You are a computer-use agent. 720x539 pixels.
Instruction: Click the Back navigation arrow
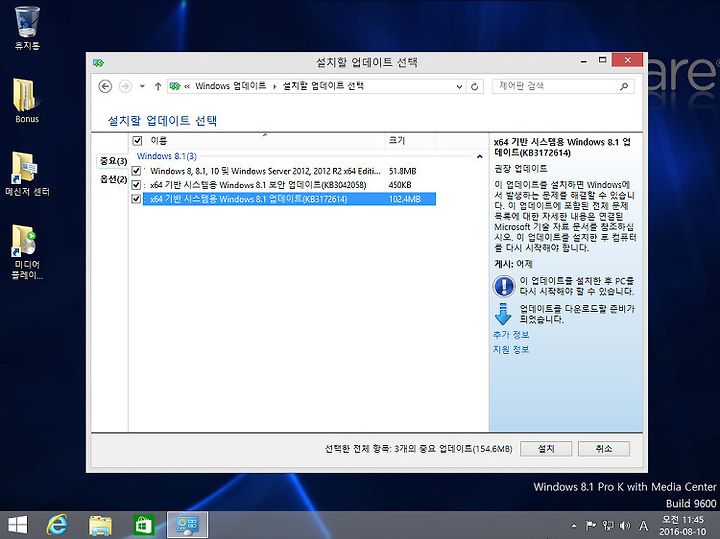[105, 86]
